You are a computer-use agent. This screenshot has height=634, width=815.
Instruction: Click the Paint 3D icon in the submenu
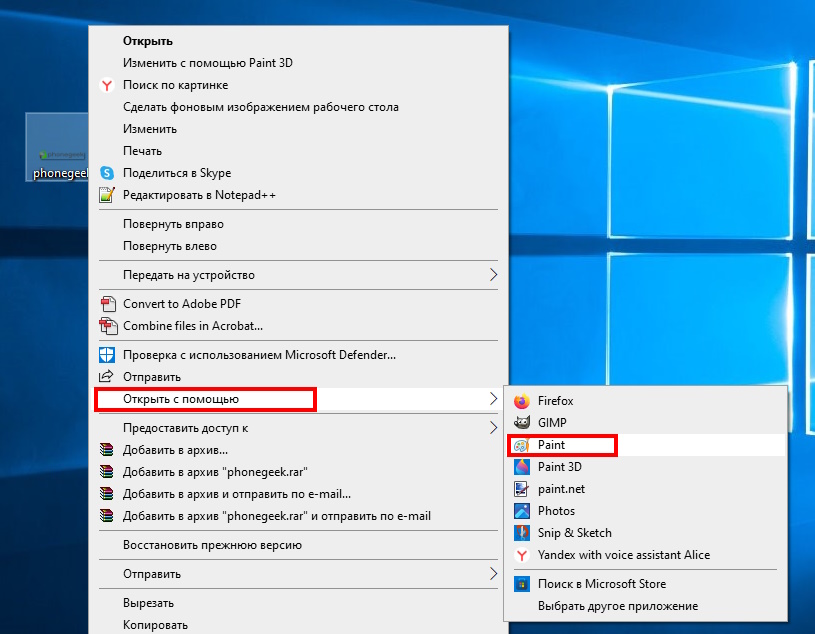[522, 467]
